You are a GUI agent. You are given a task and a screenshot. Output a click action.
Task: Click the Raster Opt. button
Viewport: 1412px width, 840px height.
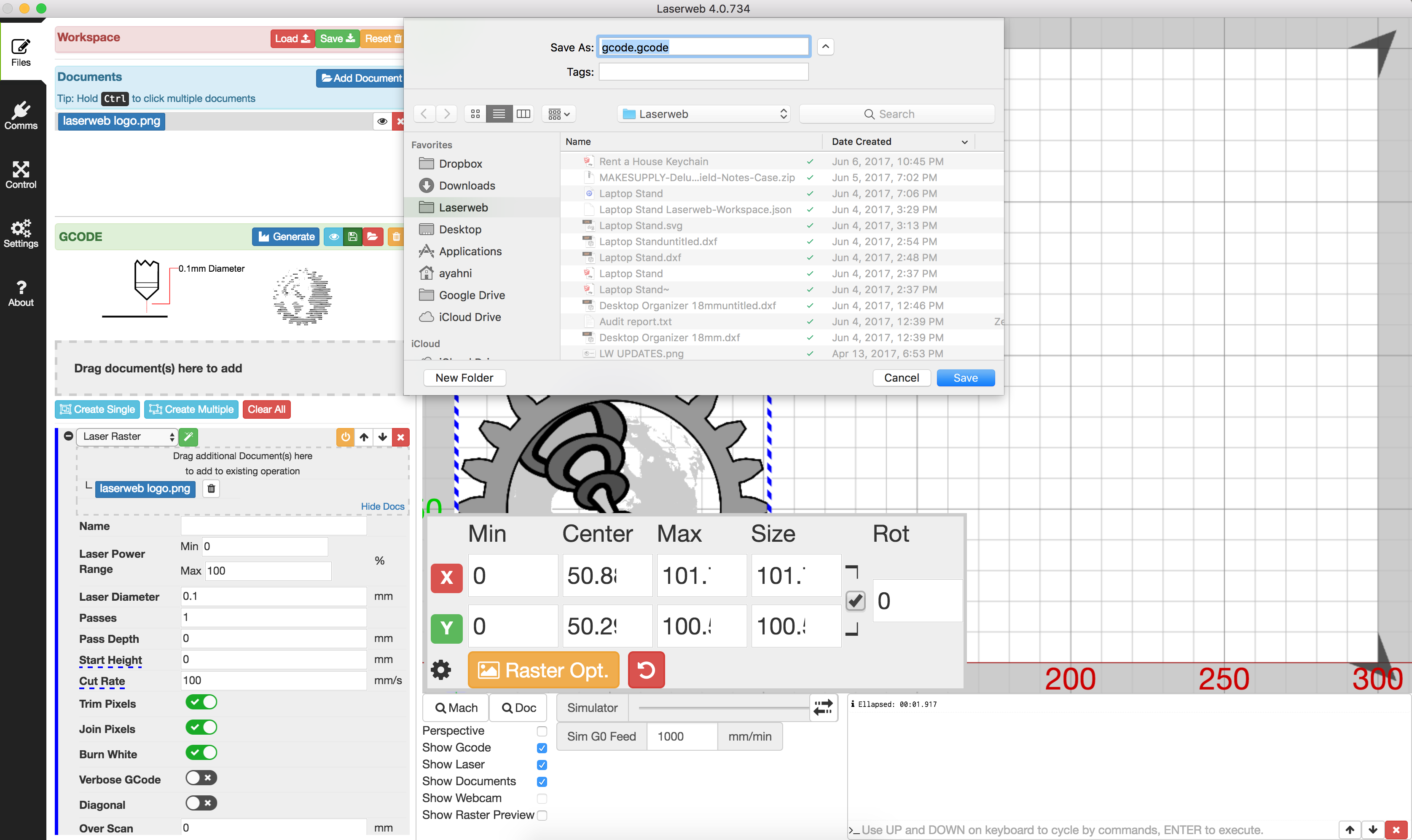(543, 670)
